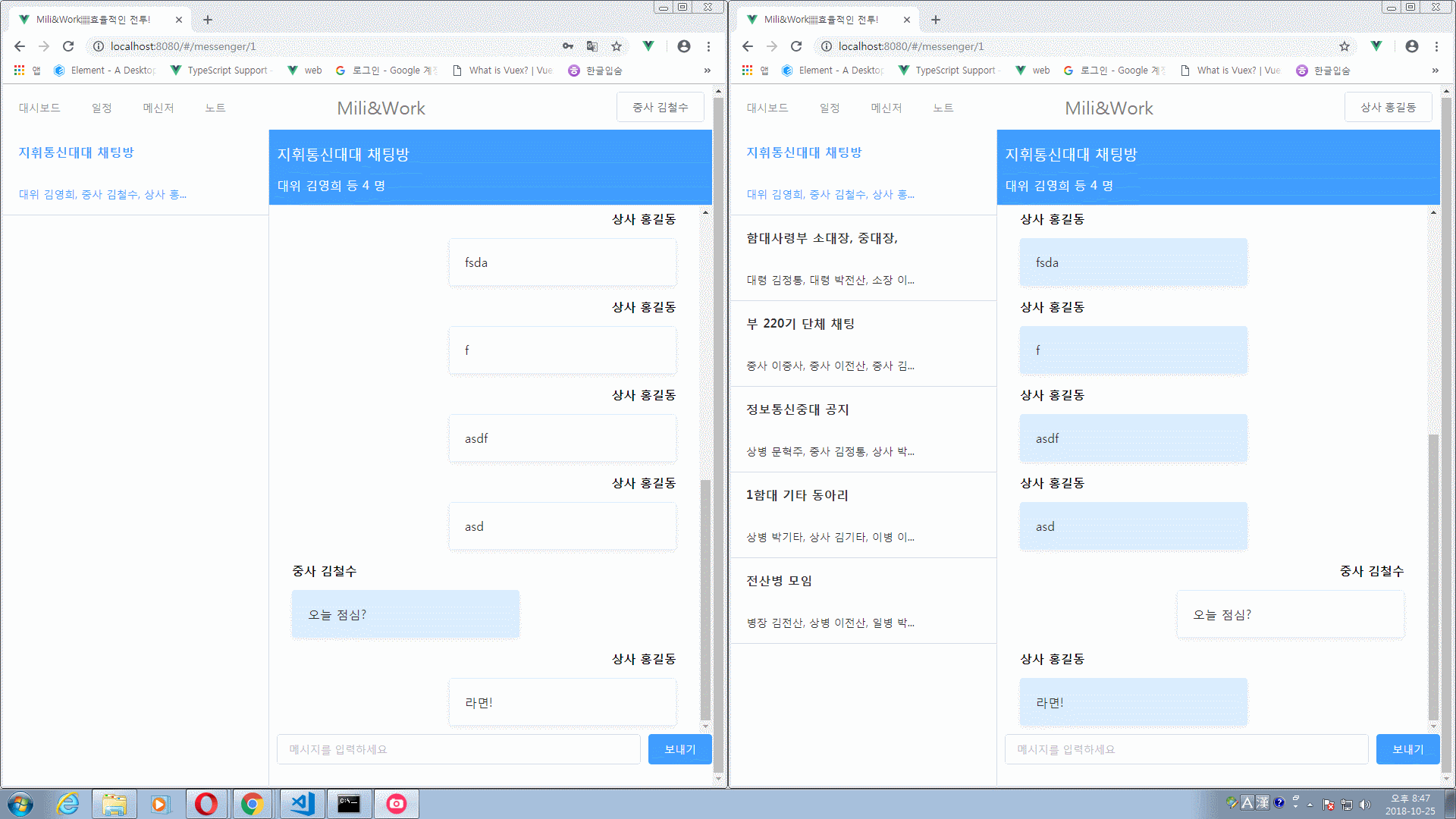1456x819 pixels.
Task: Click the bookmark star in right browser
Action: [x=1345, y=46]
